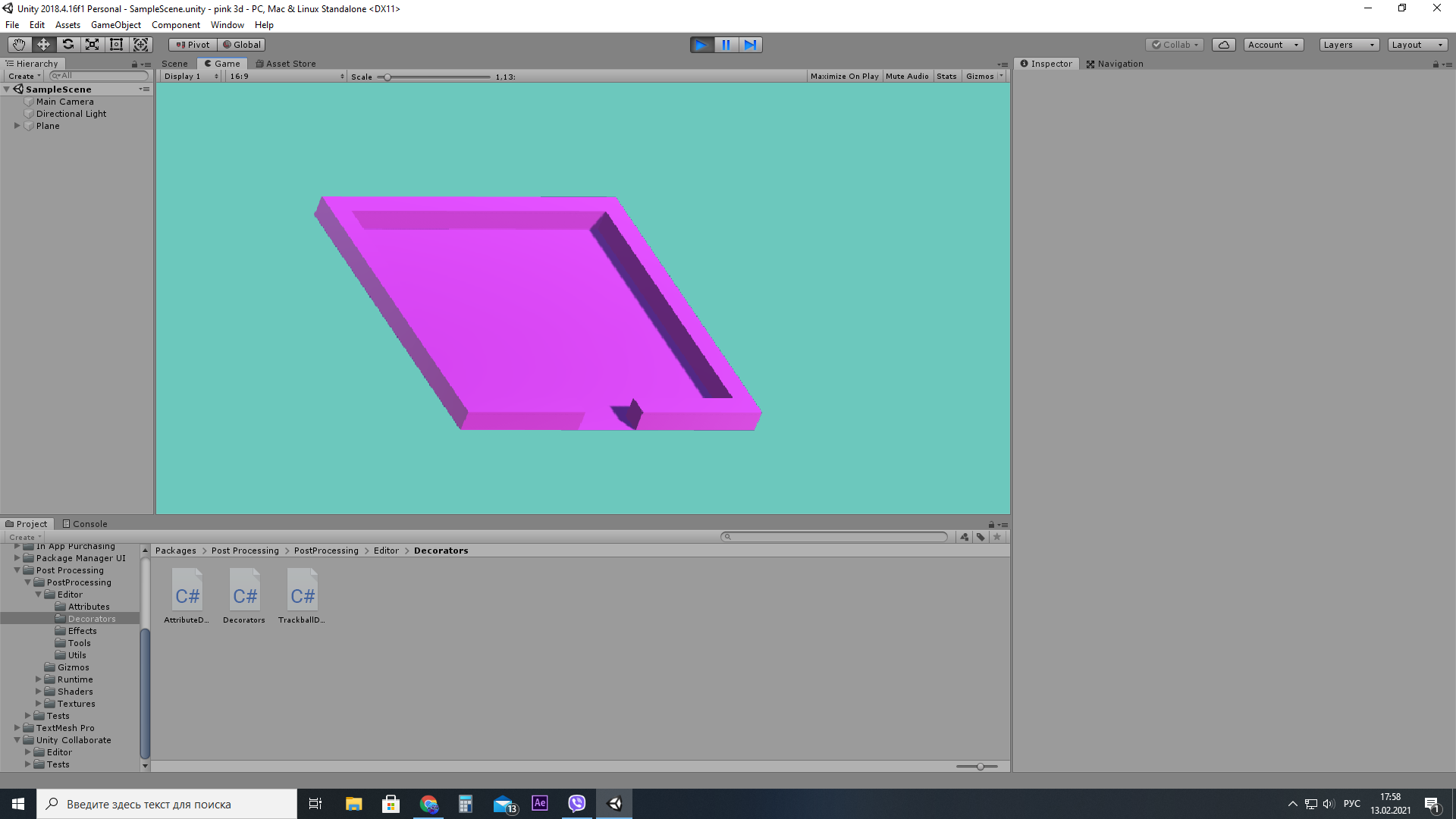
Task: Select Directional Light in Hierarchy
Action: pos(71,114)
